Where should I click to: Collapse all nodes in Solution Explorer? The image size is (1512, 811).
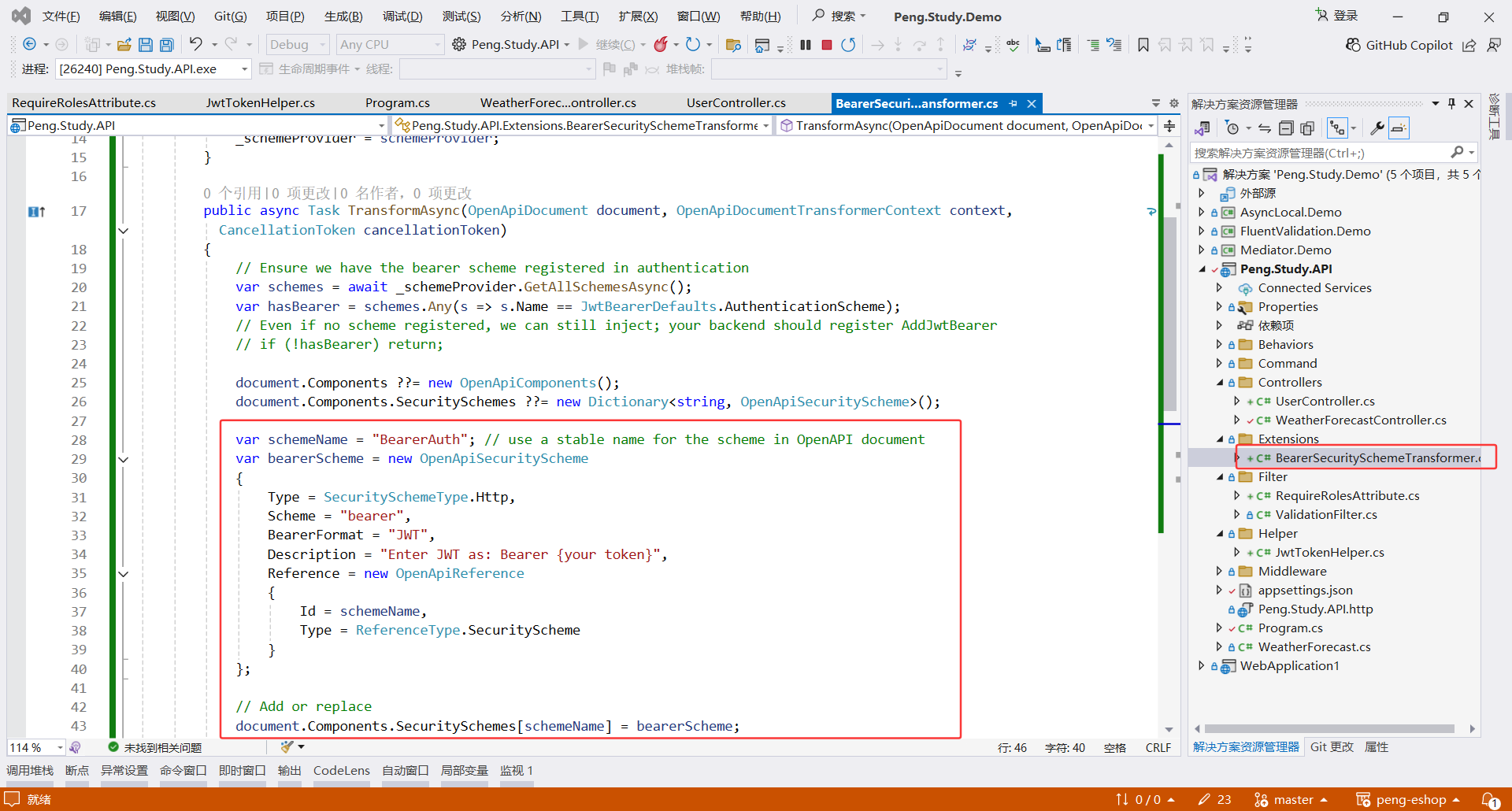tap(1286, 128)
